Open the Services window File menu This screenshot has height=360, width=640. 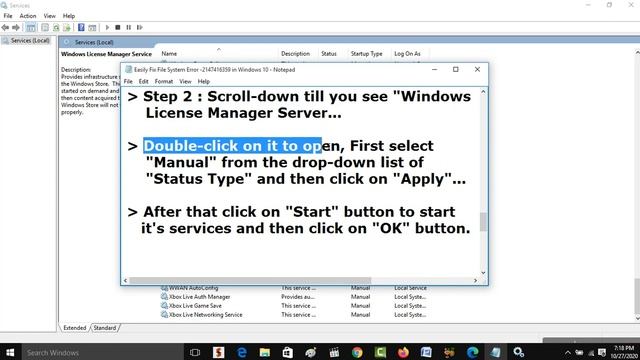click(8, 16)
